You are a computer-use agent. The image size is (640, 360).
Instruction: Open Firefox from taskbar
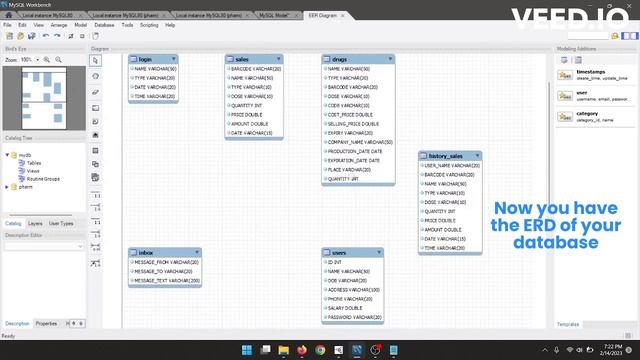coord(302,350)
